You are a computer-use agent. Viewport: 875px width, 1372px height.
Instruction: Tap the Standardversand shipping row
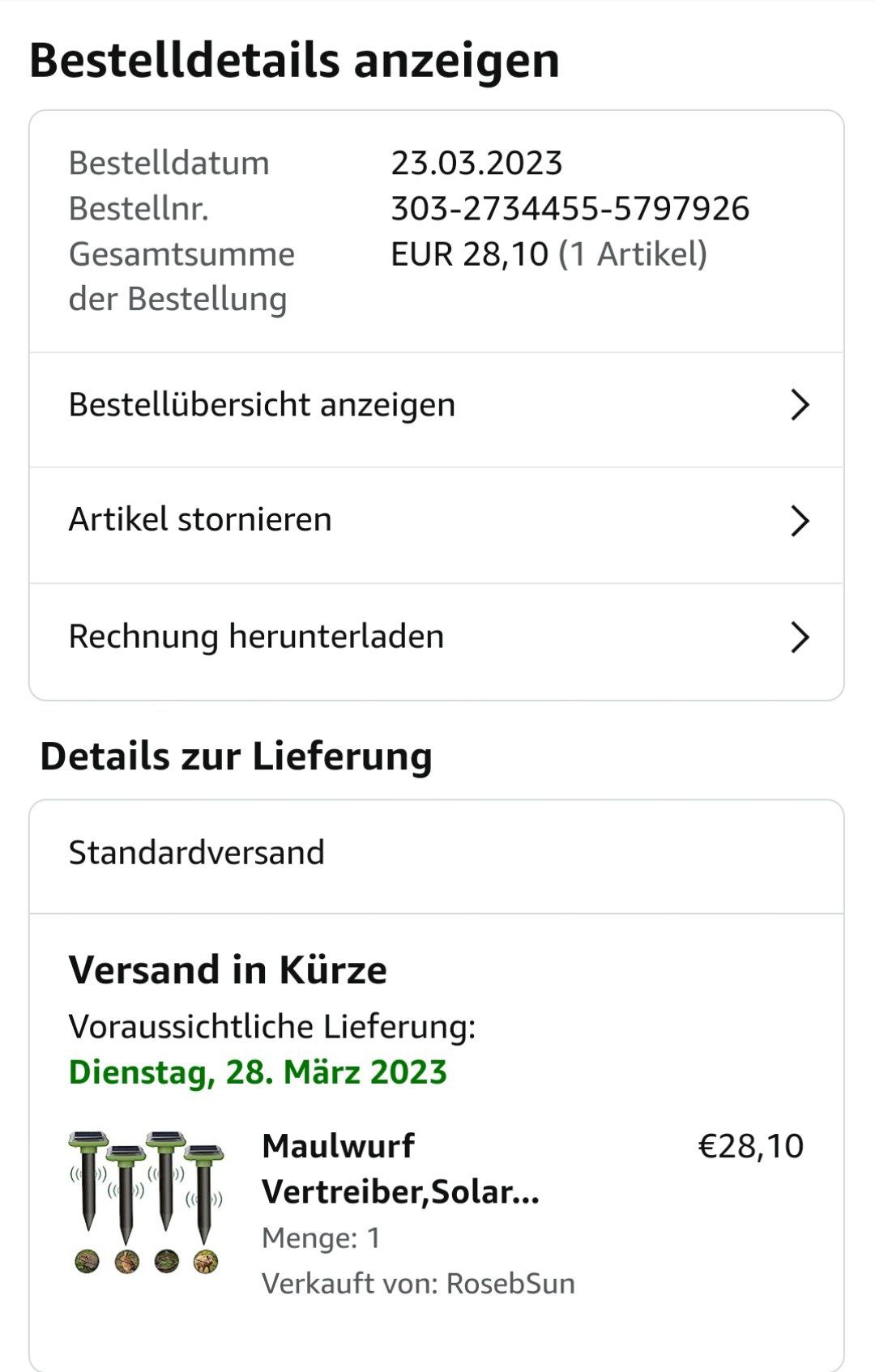(196, 853)
